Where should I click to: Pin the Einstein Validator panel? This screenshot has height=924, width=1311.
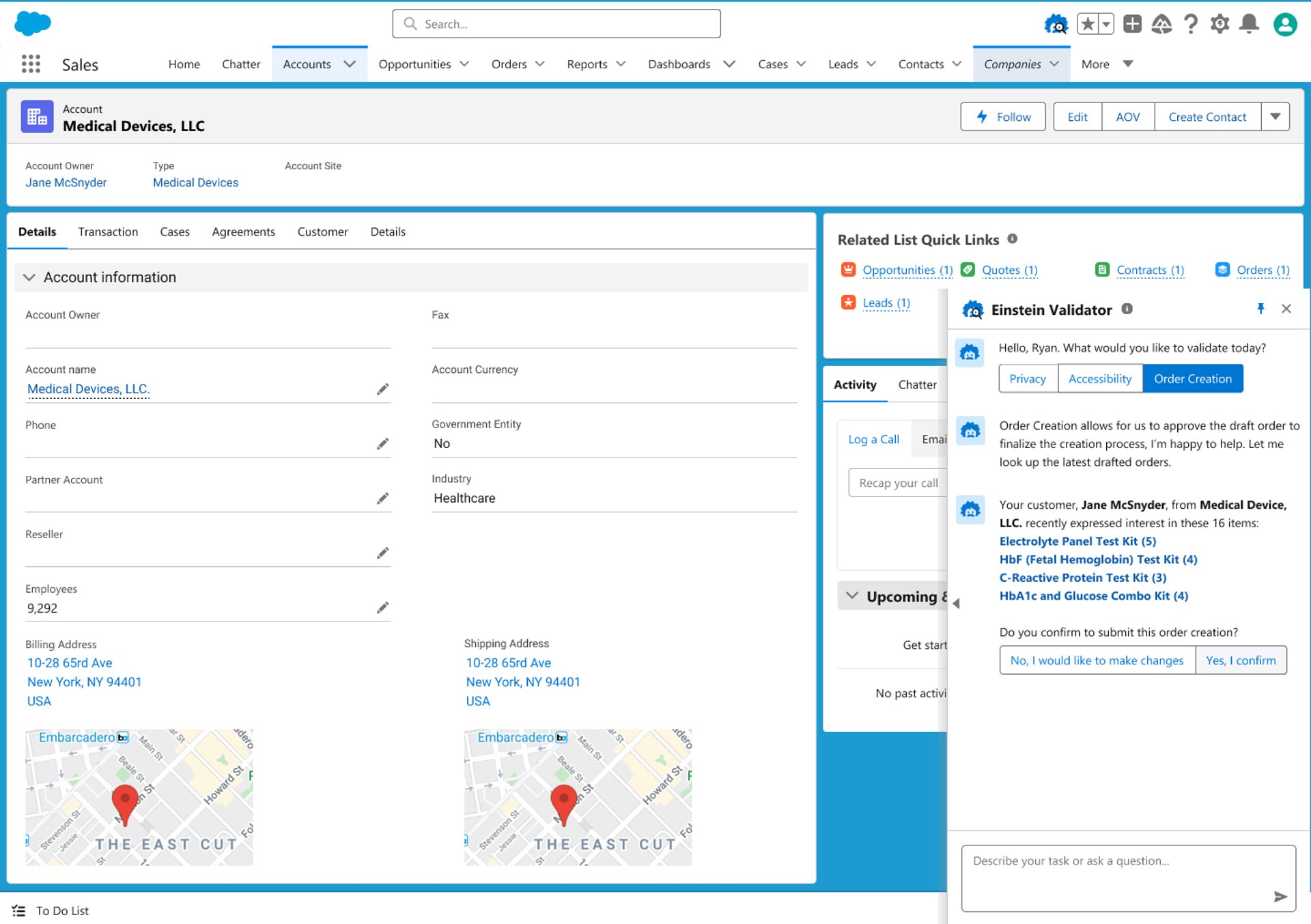[1260, 309]
